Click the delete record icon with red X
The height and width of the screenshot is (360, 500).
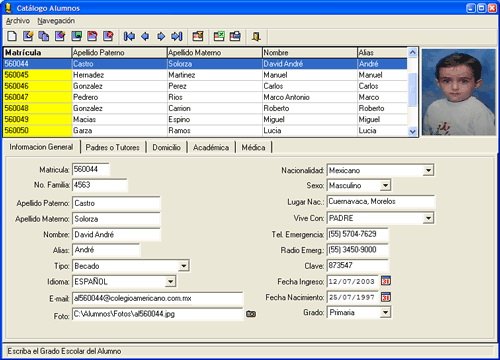108,36
